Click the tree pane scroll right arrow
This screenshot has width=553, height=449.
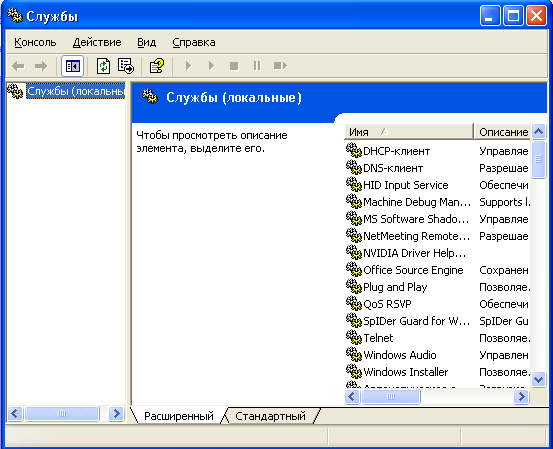[116, 413]
